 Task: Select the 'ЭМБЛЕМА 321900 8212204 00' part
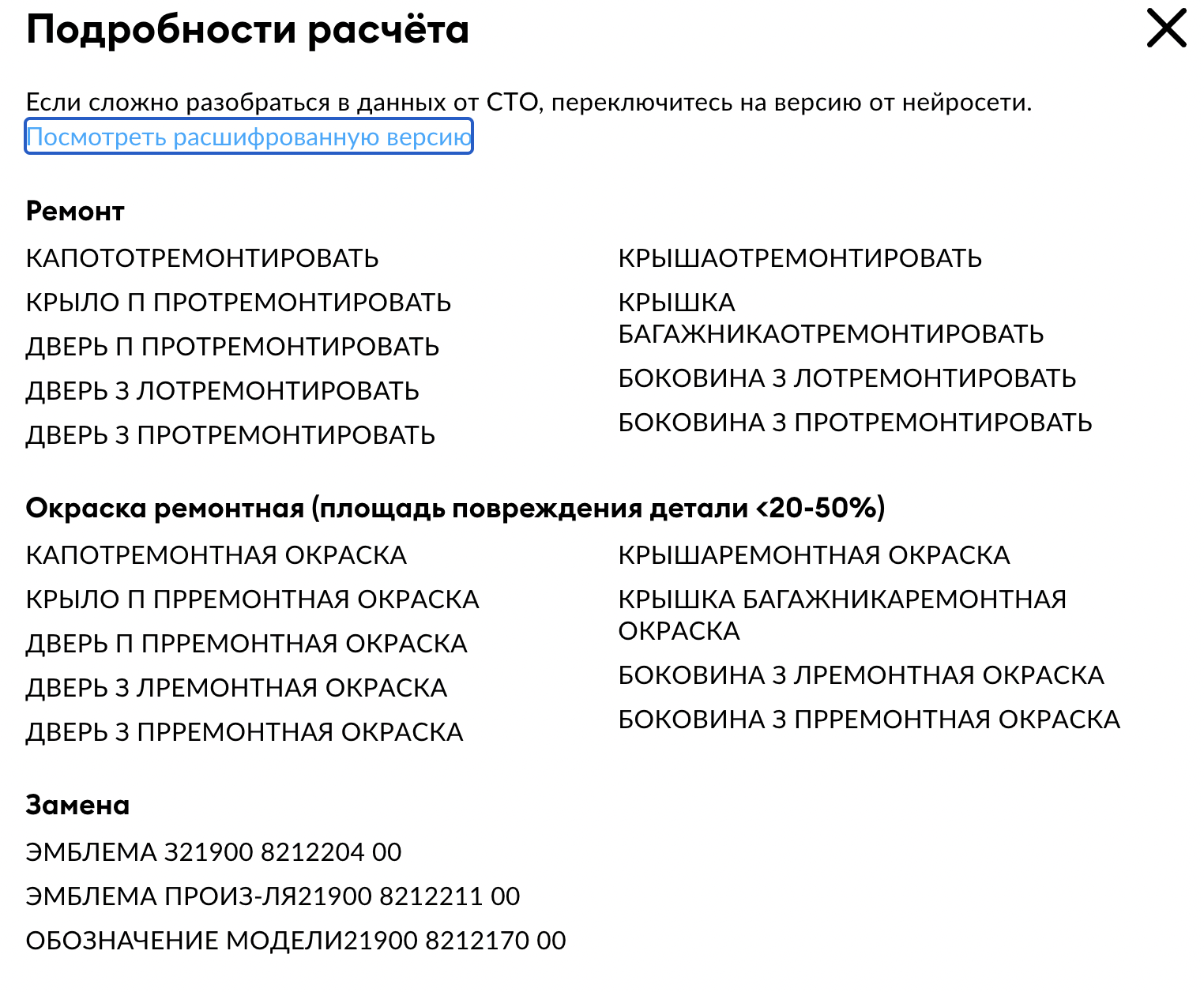[x=213, y=853]
